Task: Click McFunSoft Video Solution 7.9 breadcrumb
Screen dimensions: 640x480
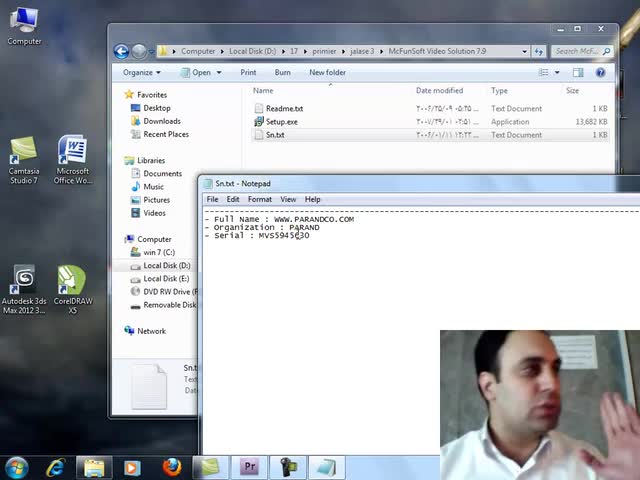Action: (x=437, y=51)
